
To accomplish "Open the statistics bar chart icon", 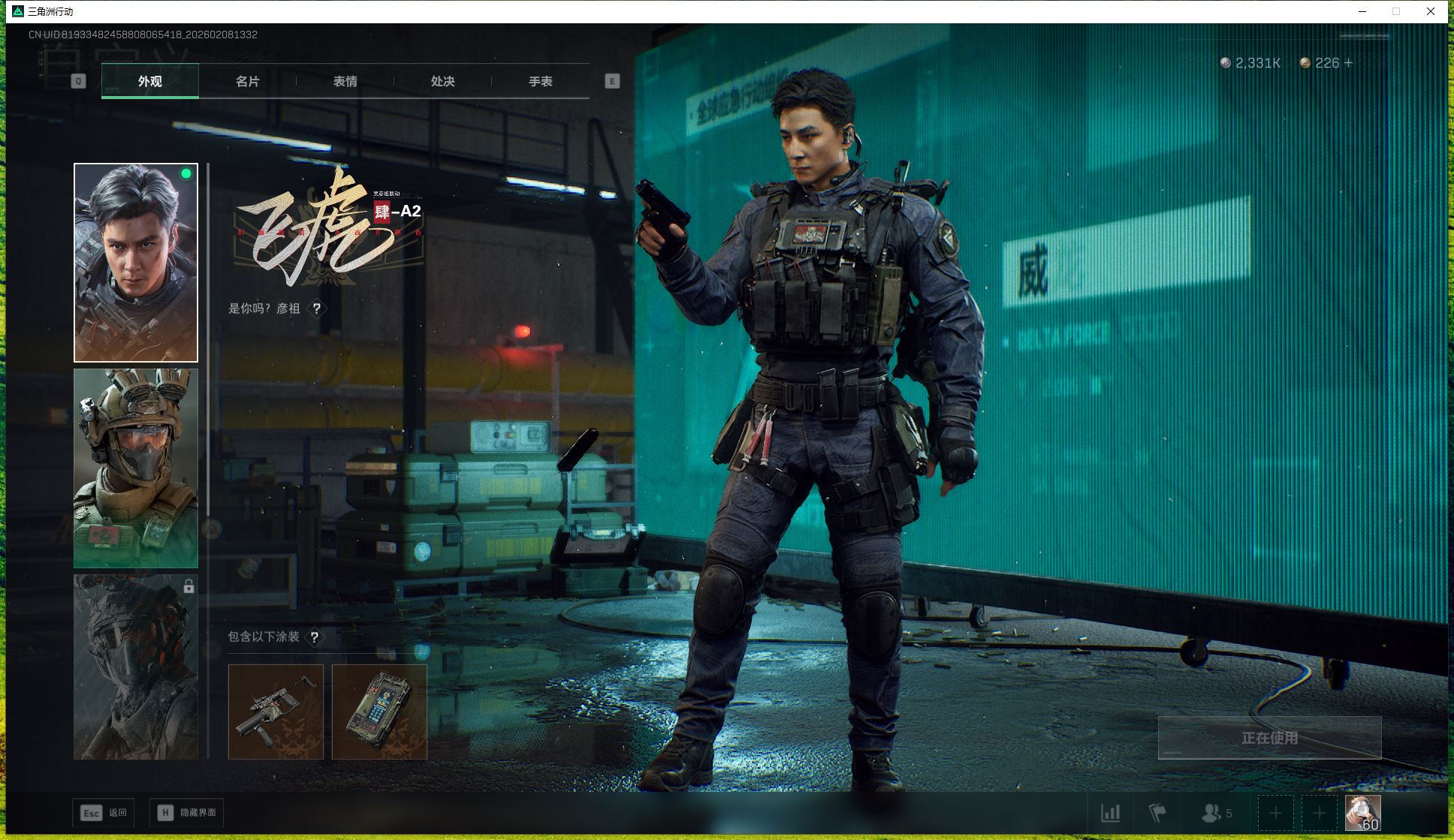I will point(1110,813).
